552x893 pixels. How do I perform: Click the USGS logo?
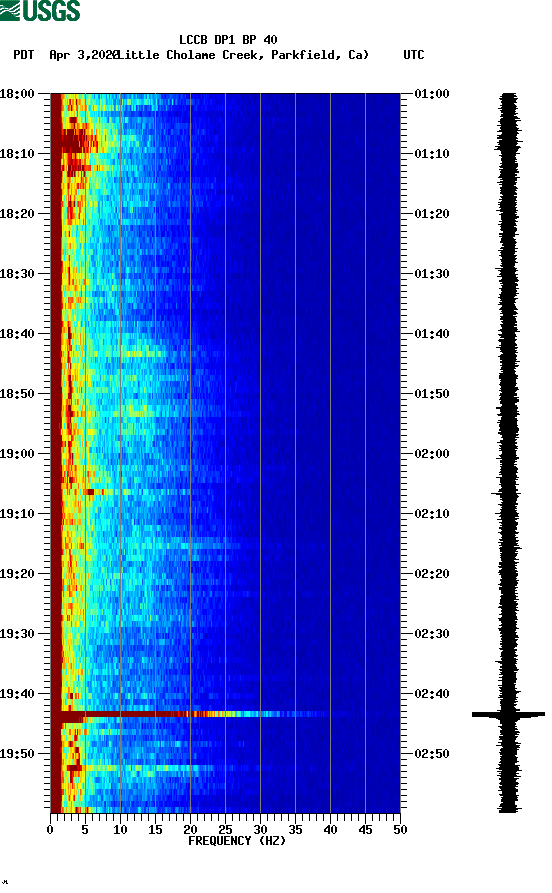click(40, 10)
